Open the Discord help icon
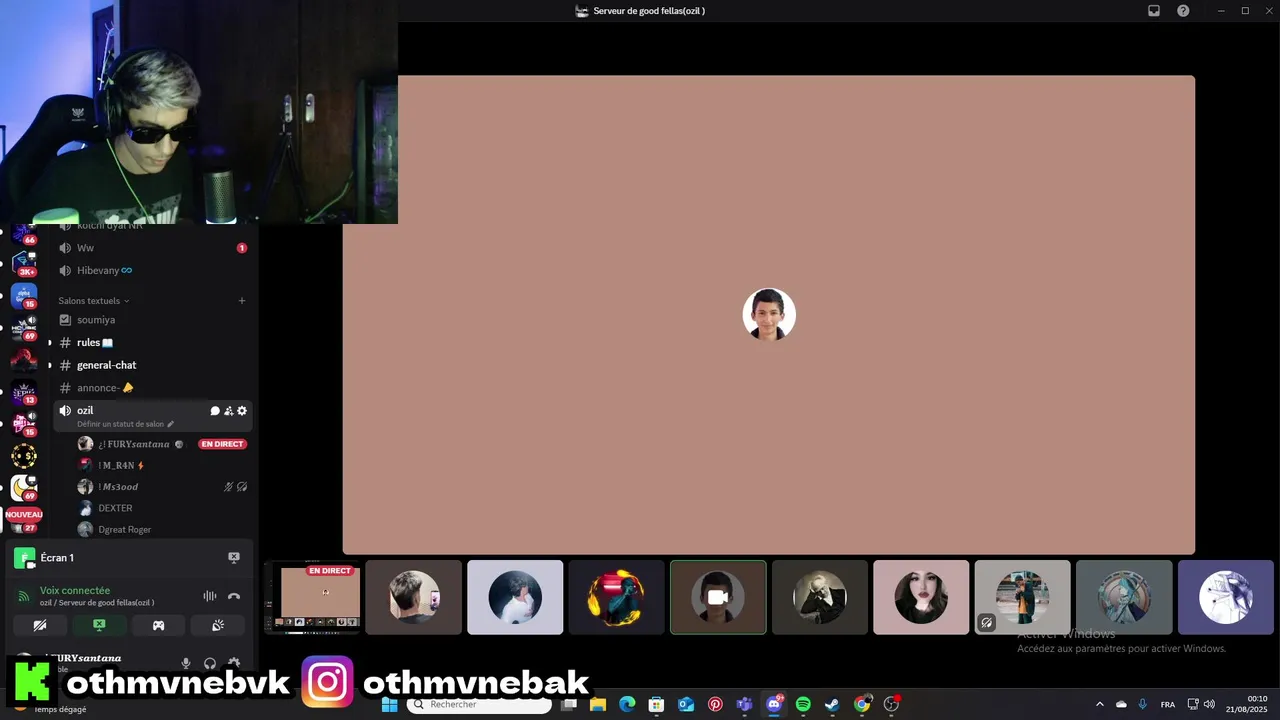 click(1183, 11)
